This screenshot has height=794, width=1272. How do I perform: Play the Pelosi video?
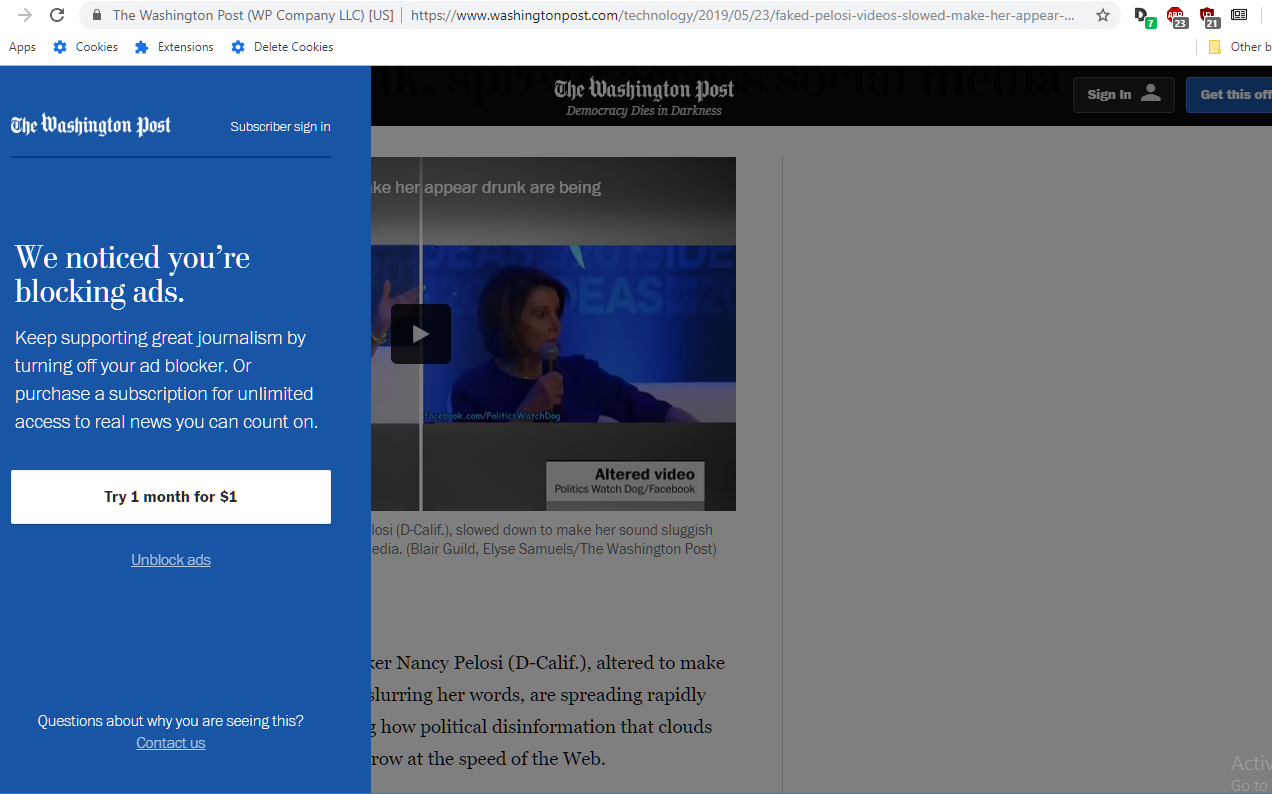pos(421,334)
